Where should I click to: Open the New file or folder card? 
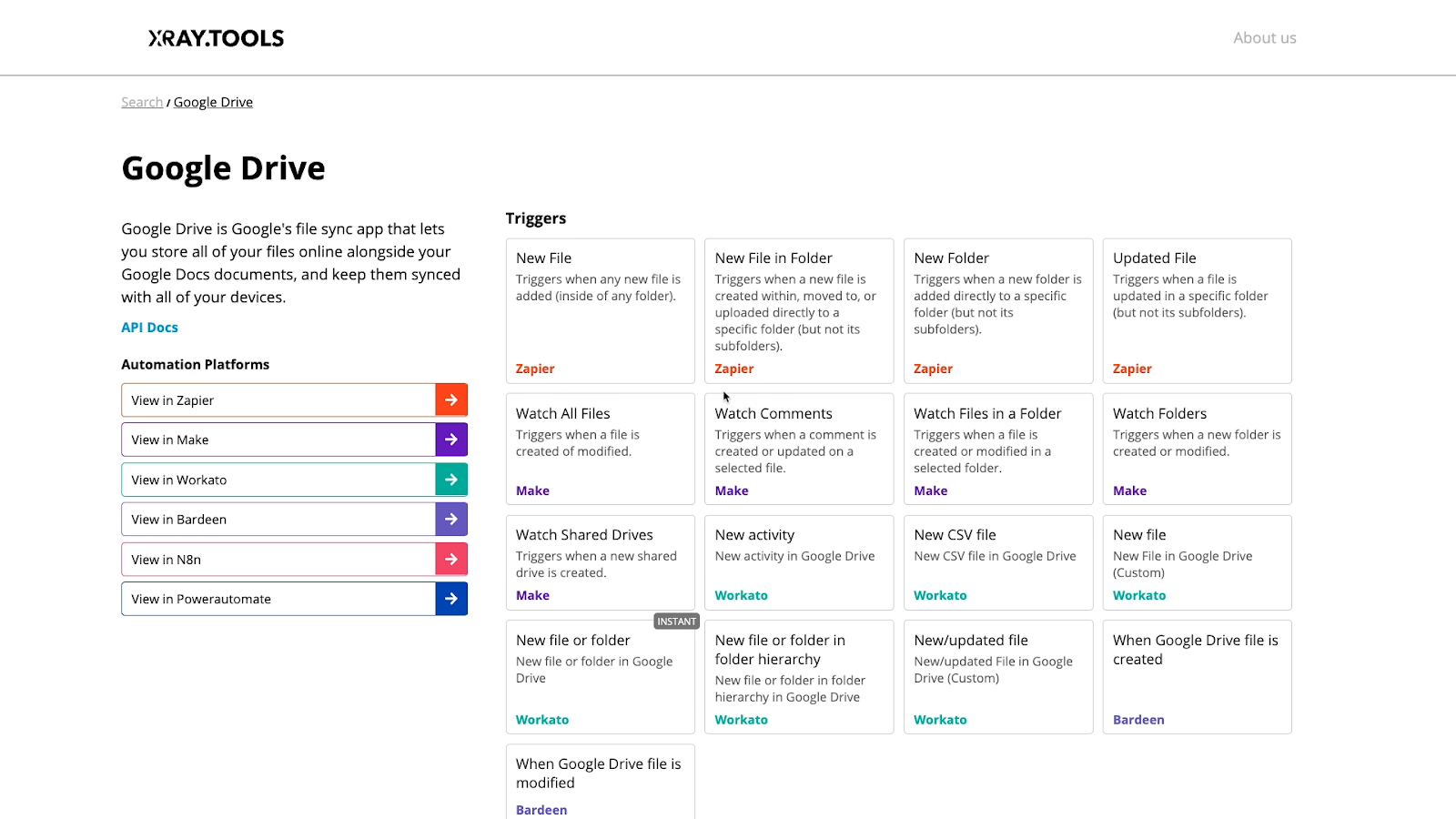point(601,678)
